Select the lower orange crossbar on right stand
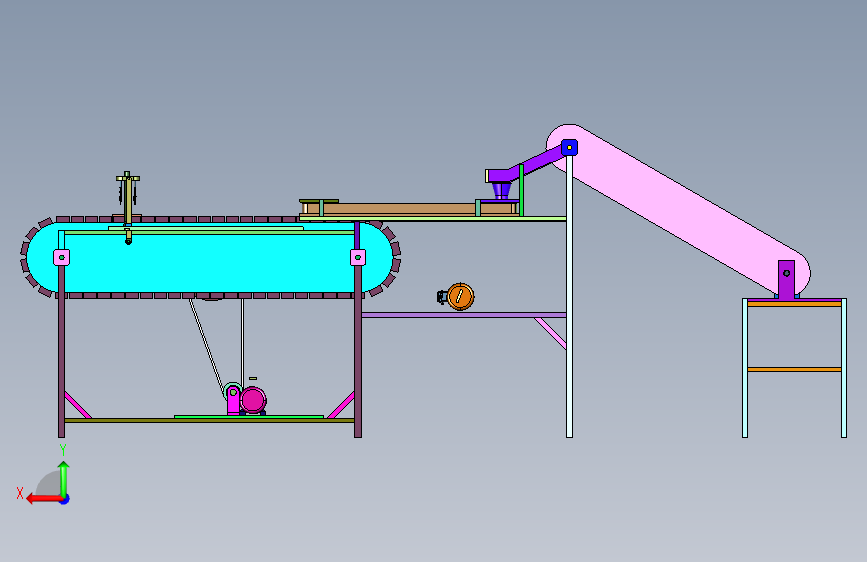Viewport: 867px width, 562px height. point(795,370)
